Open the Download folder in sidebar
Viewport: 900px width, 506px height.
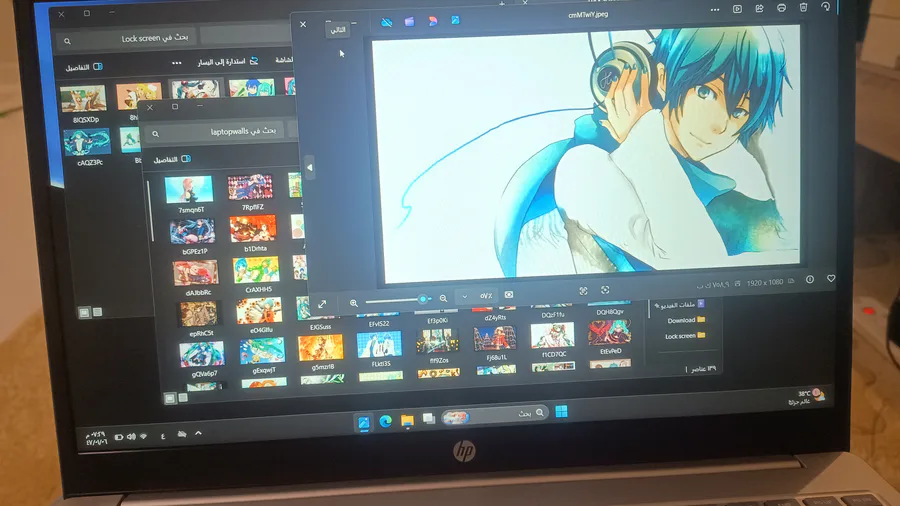686,320
